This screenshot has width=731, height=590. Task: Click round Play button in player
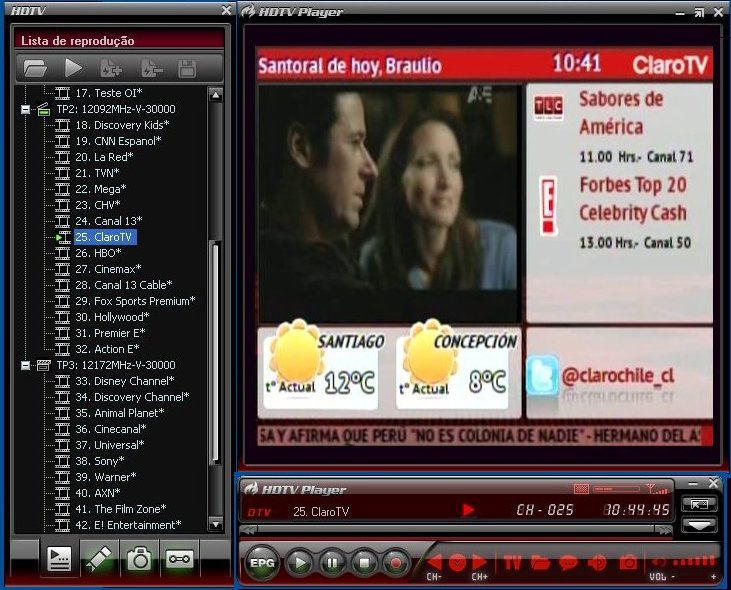click(x=299, y=563)
